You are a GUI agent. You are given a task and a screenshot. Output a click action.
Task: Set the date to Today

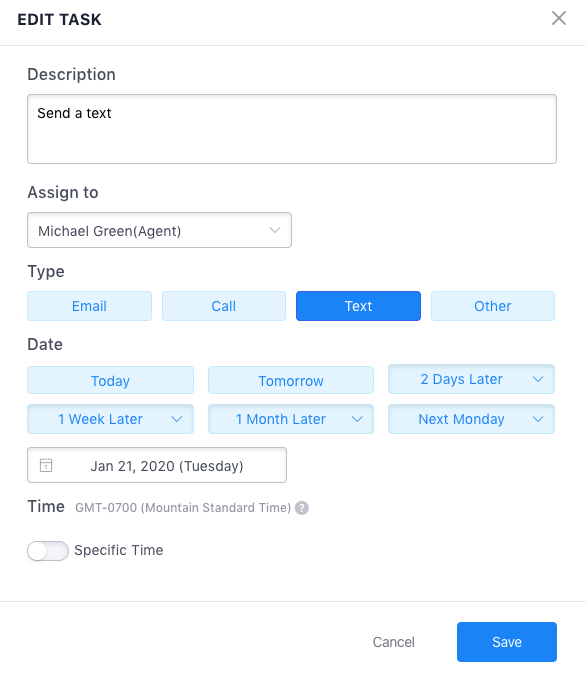pos(110,381)
